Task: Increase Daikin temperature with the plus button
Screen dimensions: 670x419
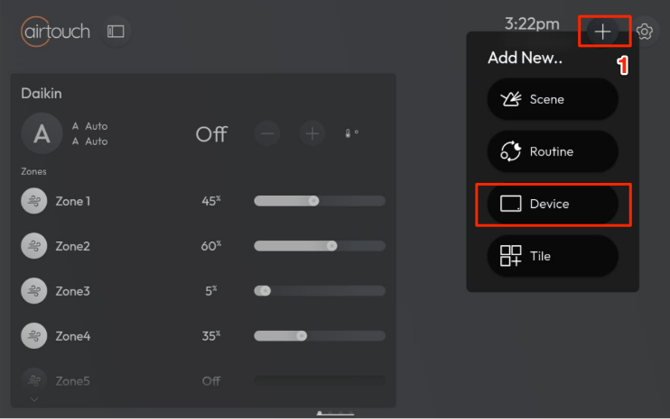Action: coord(313,134)
